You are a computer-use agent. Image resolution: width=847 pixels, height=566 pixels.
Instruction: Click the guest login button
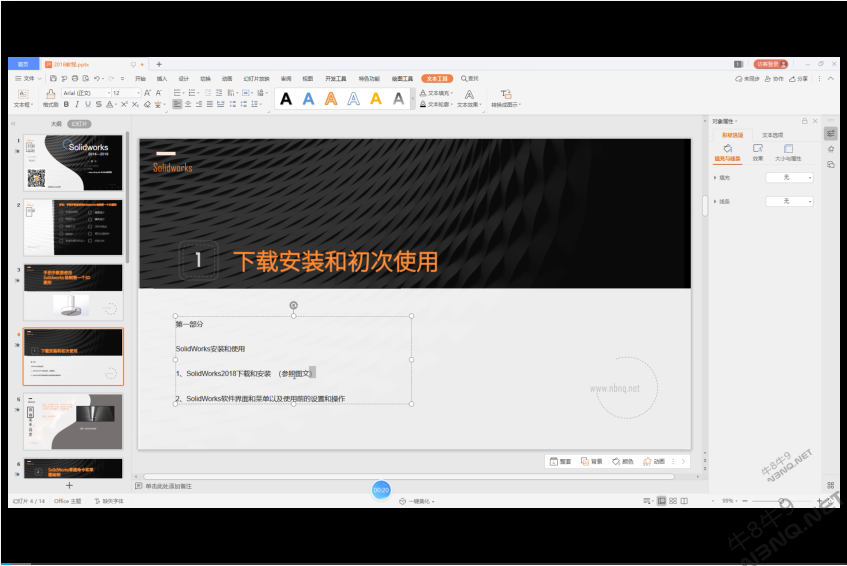[x=771, y=64]
